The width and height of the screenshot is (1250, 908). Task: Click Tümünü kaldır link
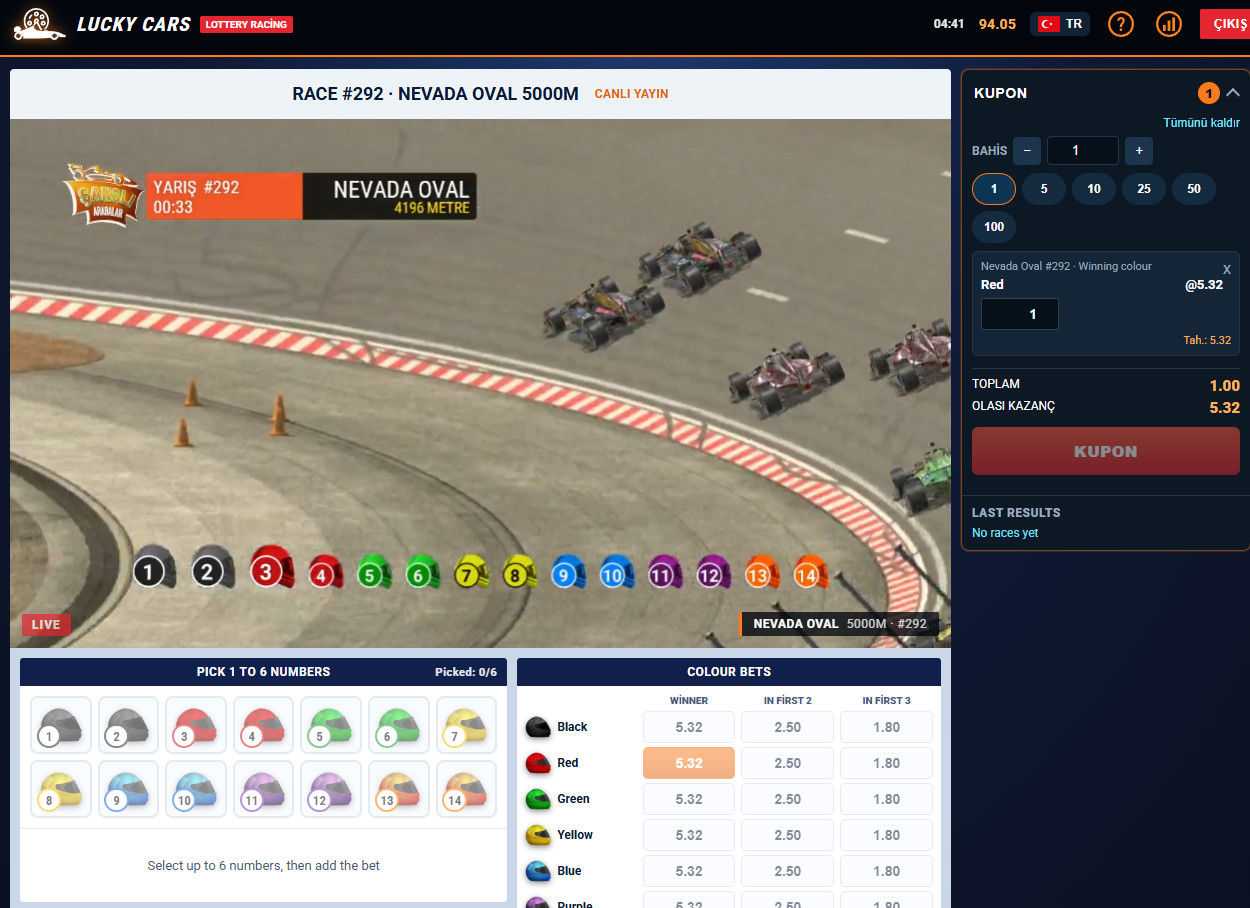click(x=1201, y=123)
